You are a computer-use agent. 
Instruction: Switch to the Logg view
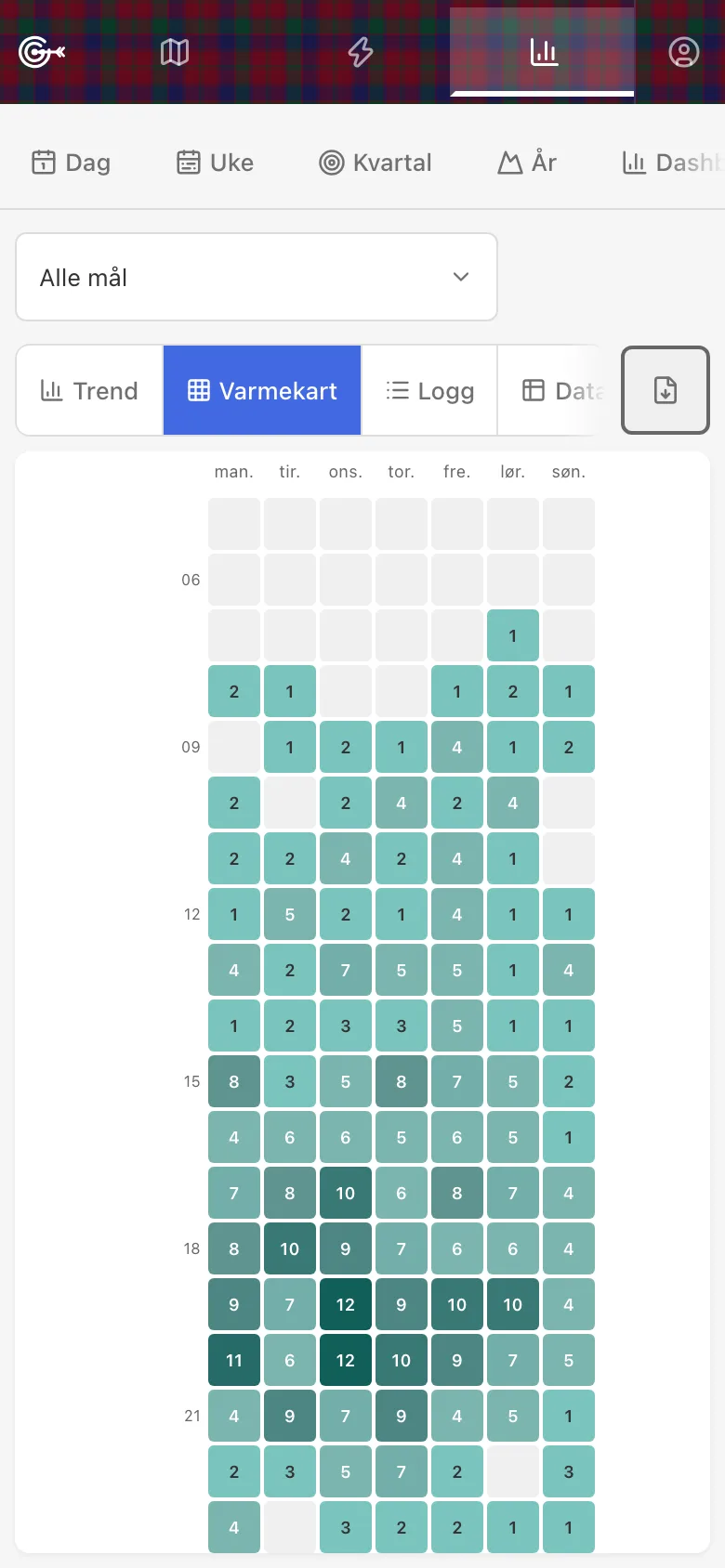click(429, 390)
